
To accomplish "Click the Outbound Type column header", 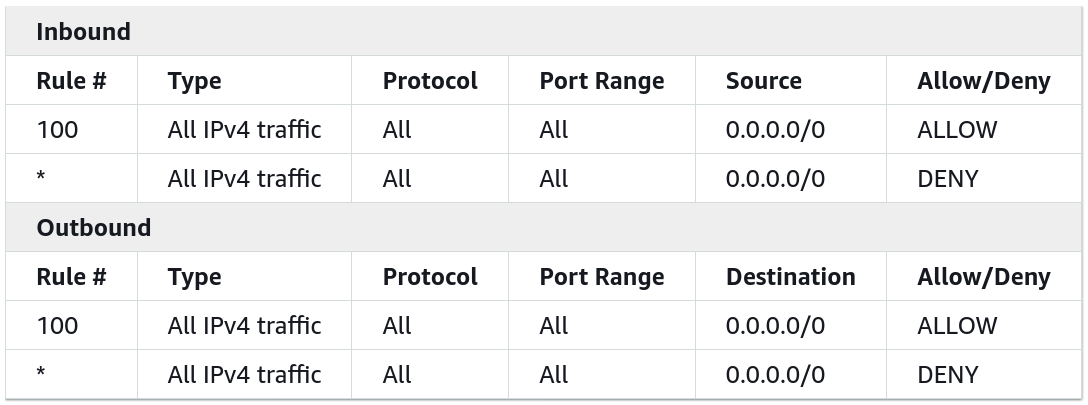I will click(x=194, y=277).
